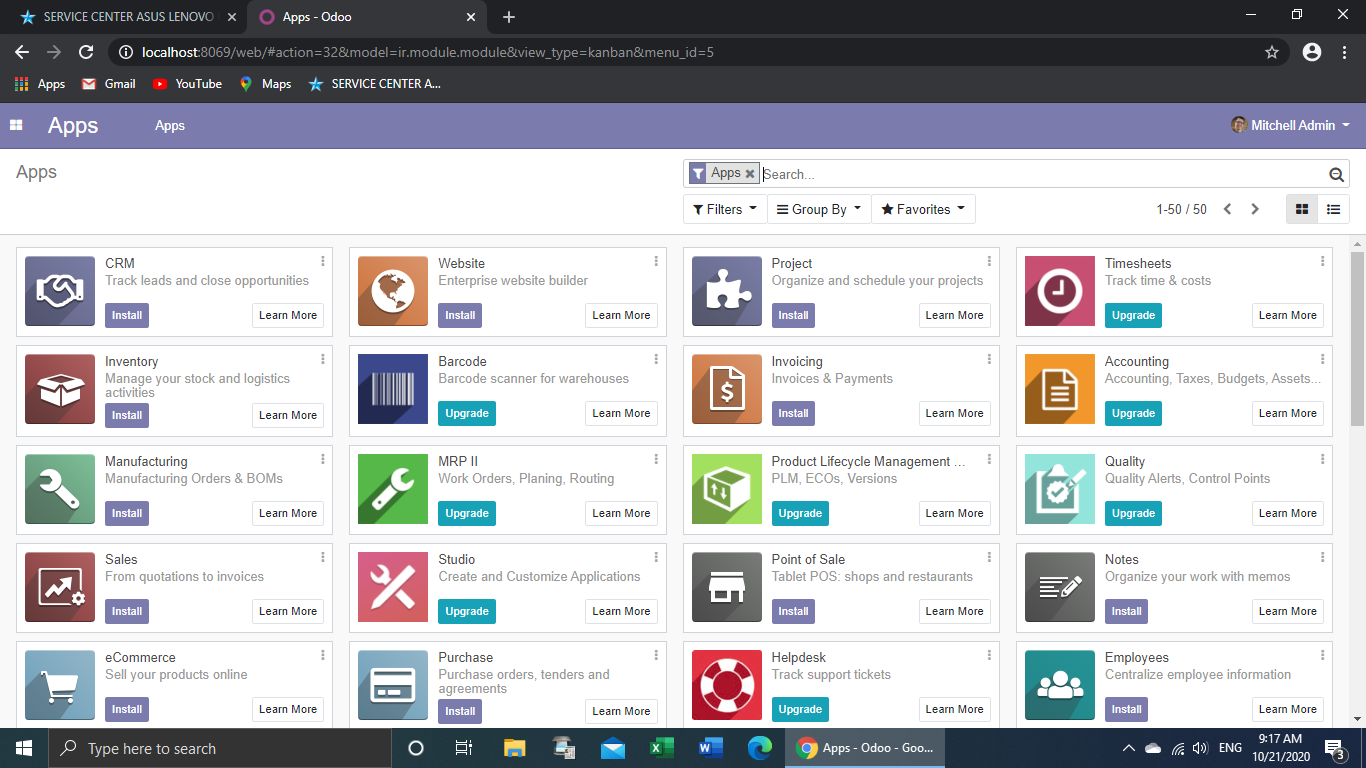Viewport: 1366px width, 768px height.
Task: Click the Manufacturing wrench icon
Action: 60,489
